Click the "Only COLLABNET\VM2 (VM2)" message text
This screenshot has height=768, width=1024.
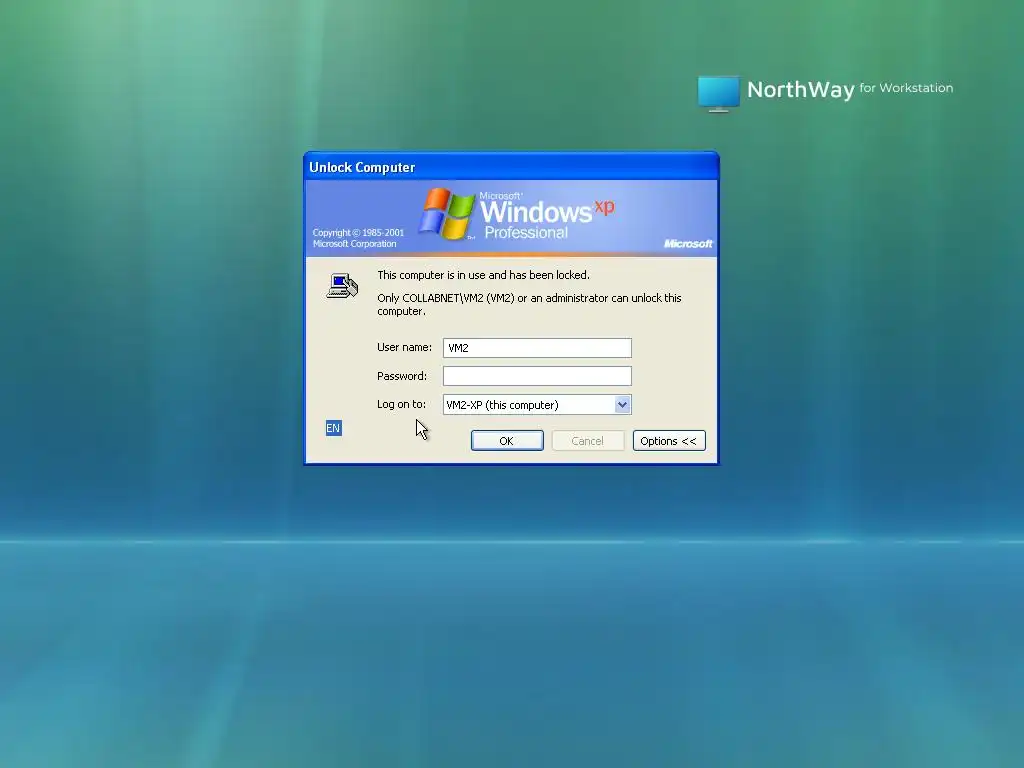click(529, 304)
